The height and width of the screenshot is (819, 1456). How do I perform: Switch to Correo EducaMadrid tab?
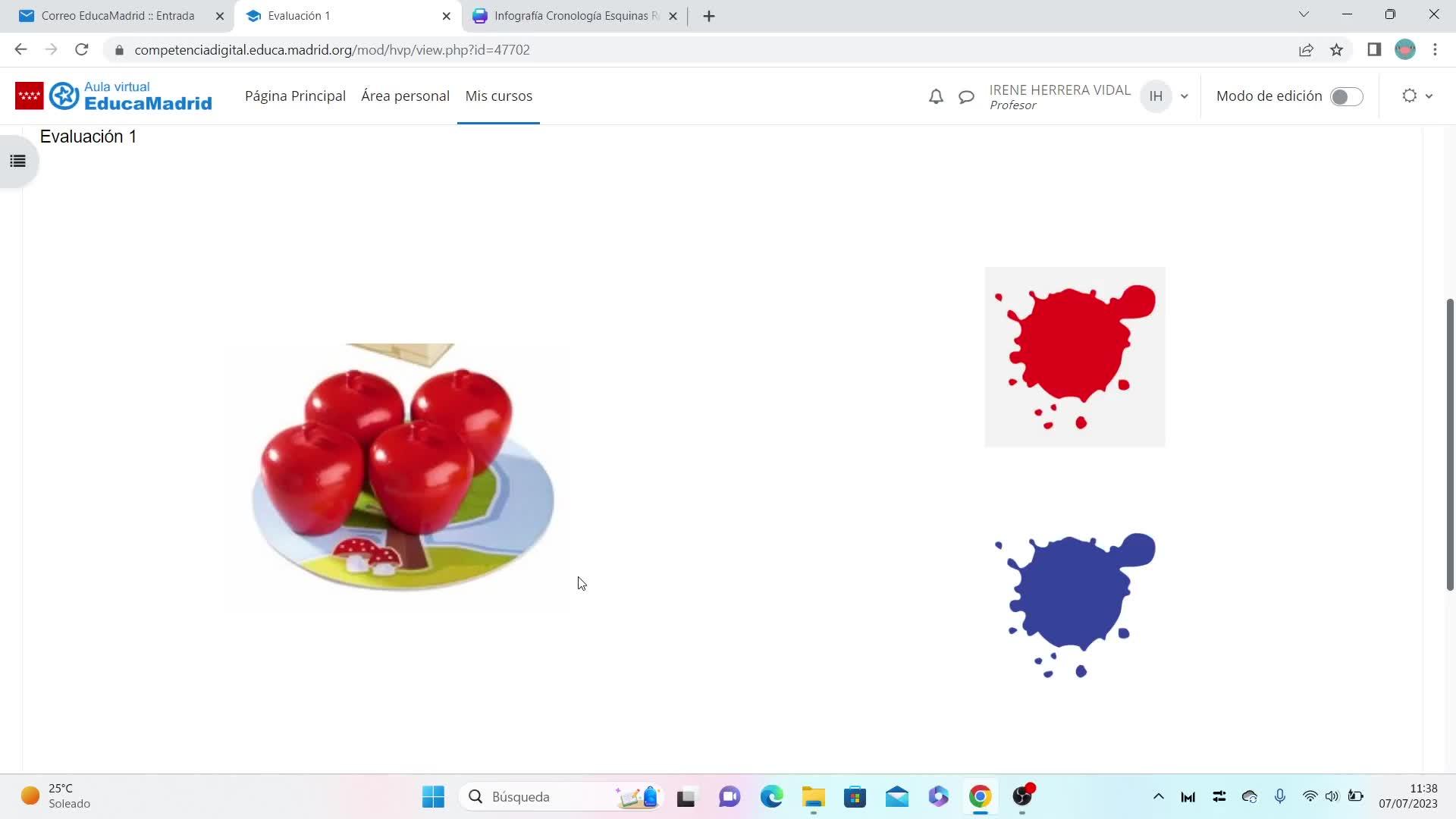[118, 16]
